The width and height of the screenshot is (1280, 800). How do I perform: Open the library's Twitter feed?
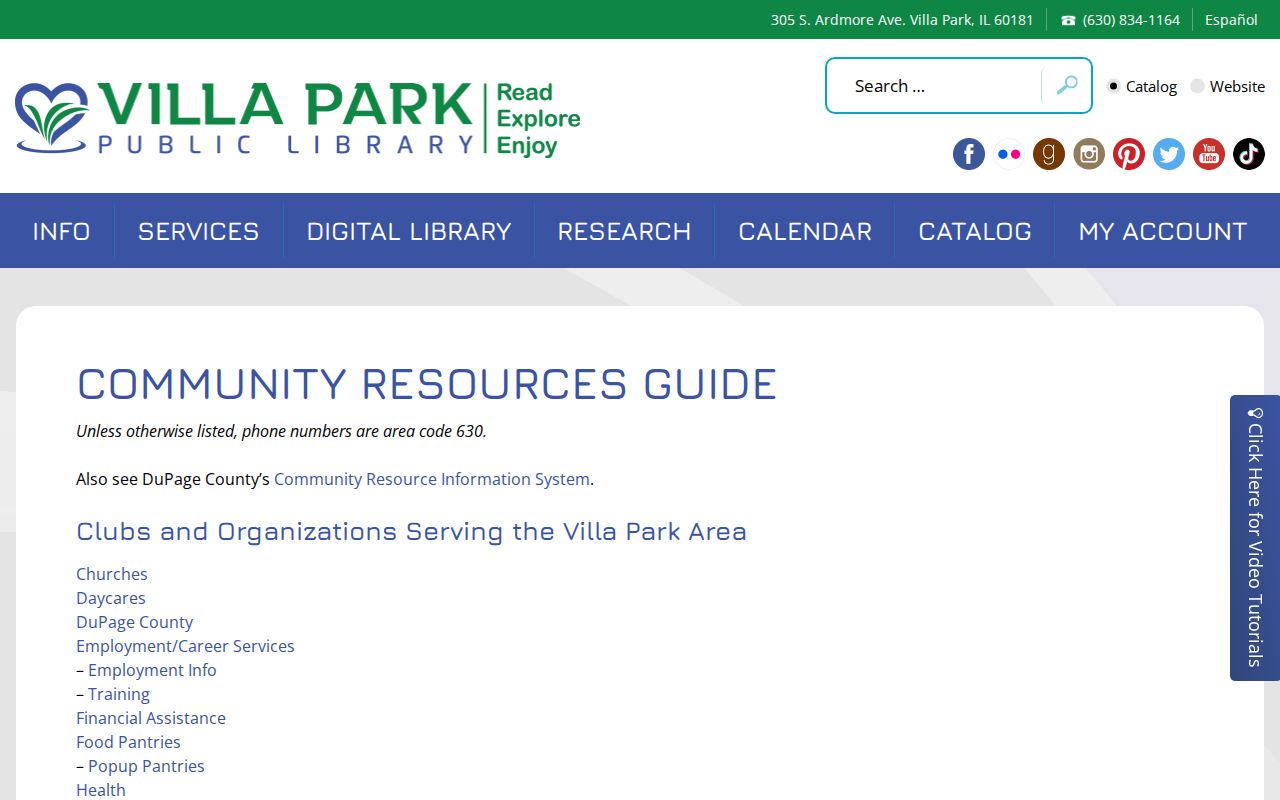coord(1169,154)
